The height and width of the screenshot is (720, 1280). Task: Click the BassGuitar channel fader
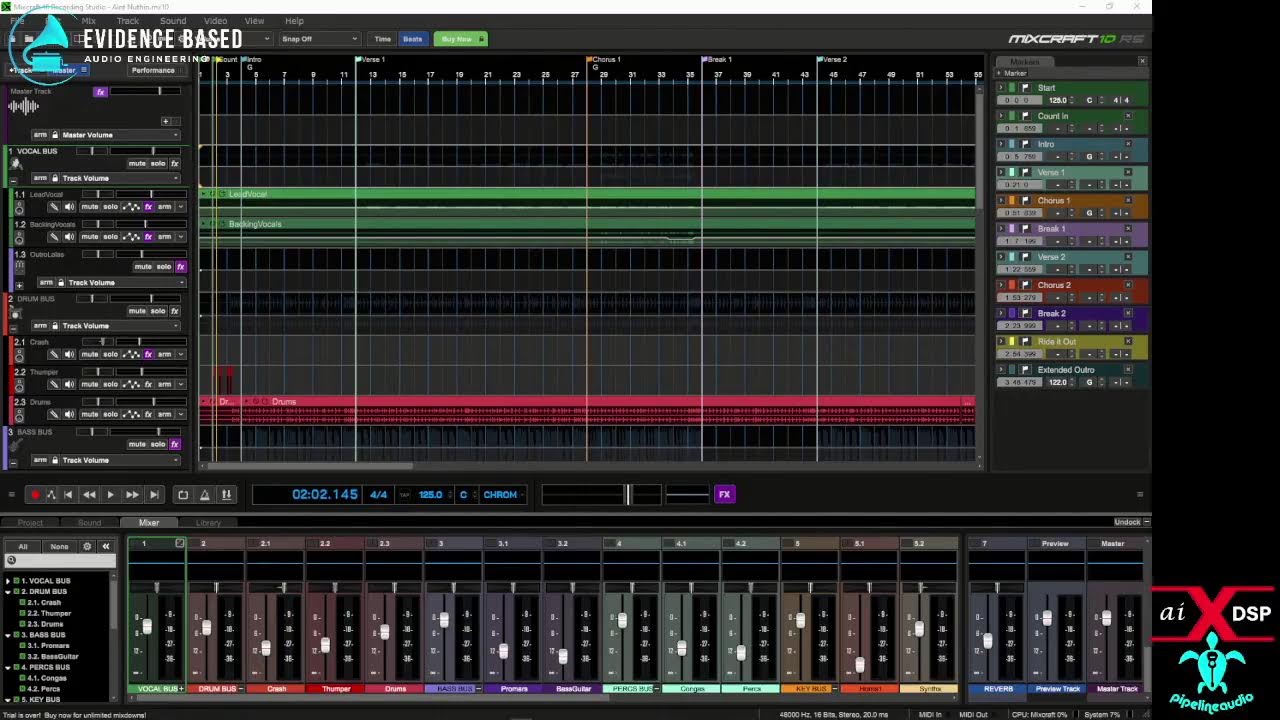[563, 657]
